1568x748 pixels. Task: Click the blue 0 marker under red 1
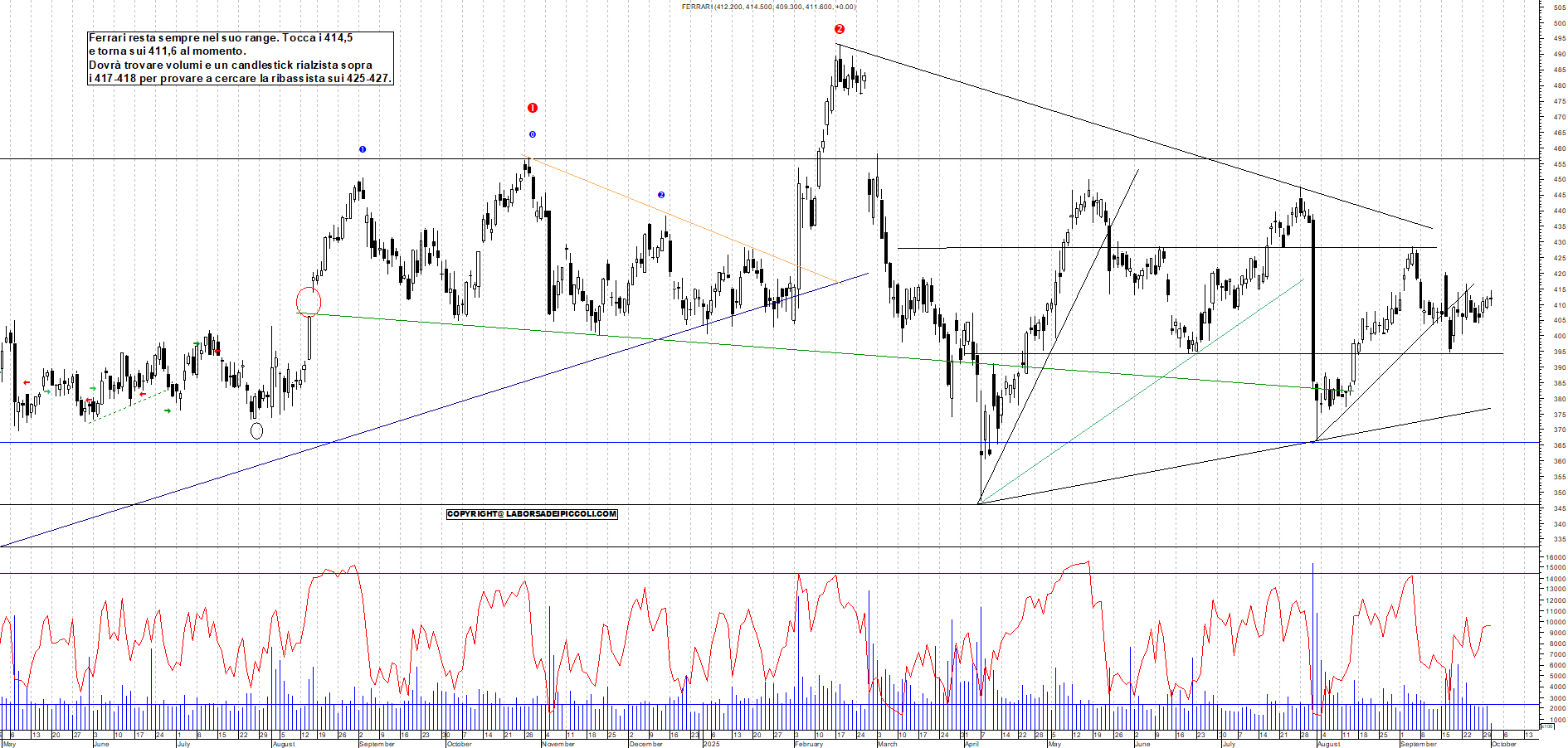[533, 134]
